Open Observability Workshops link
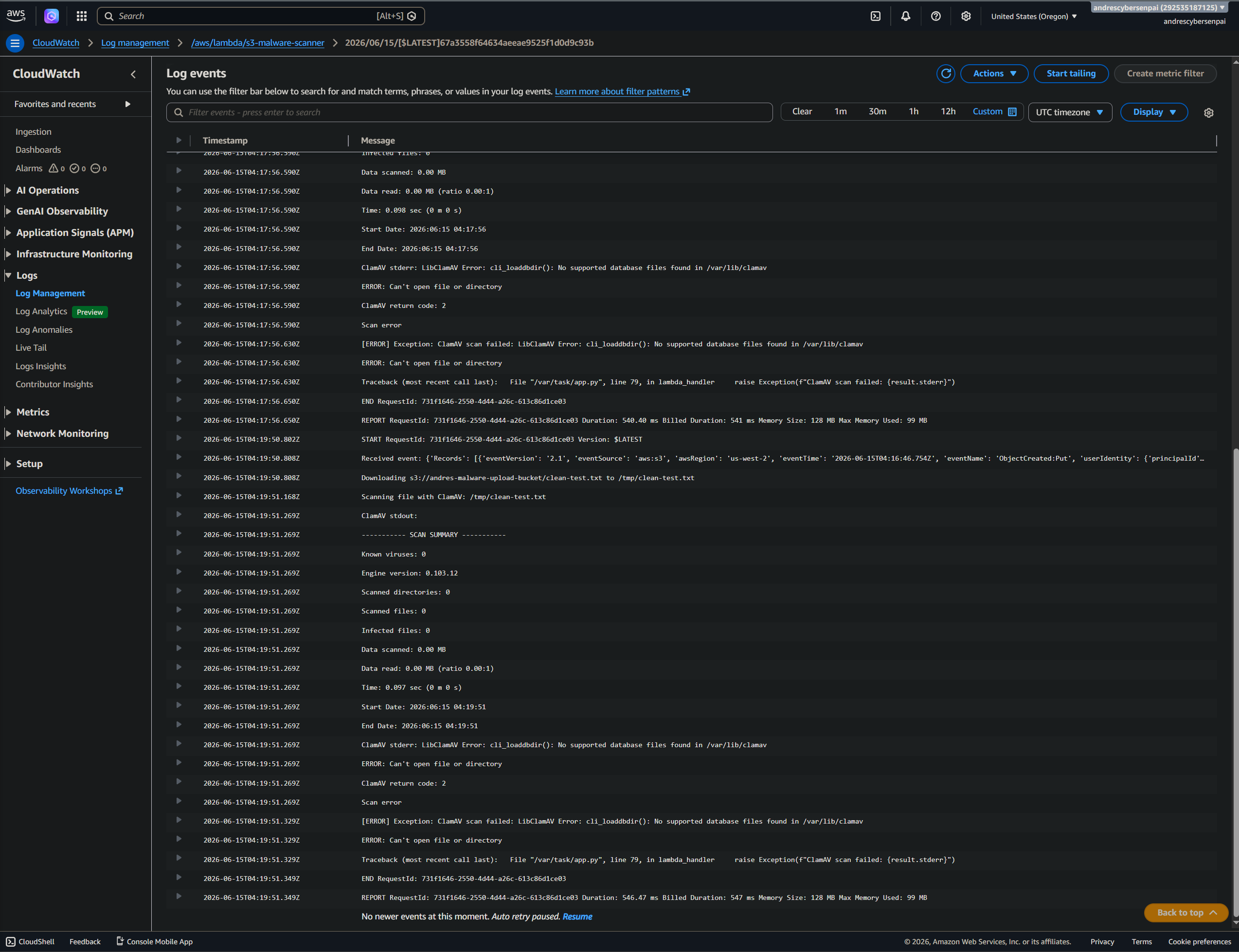The width and height of the screenshot is (1239, 952). [69, 491]
